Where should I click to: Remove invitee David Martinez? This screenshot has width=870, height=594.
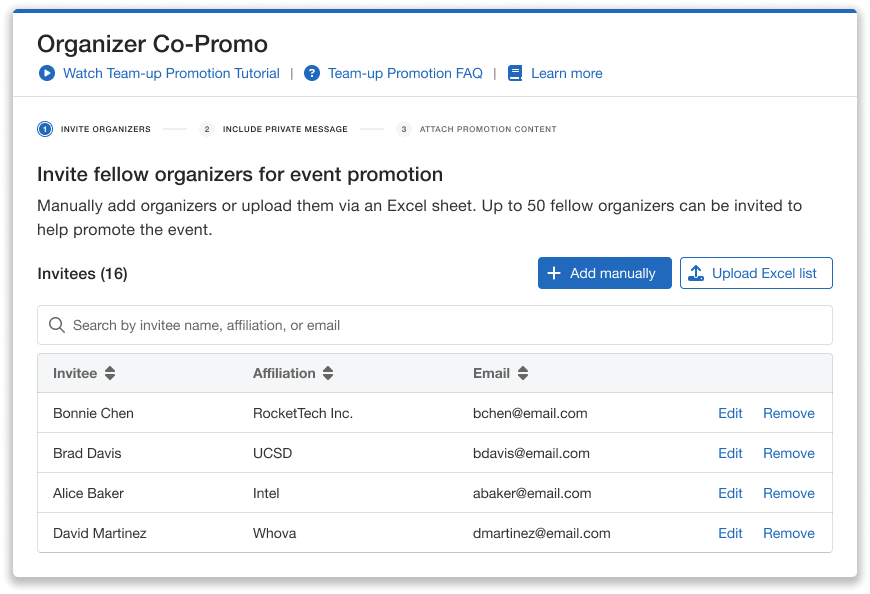click(x=789, y=533)
